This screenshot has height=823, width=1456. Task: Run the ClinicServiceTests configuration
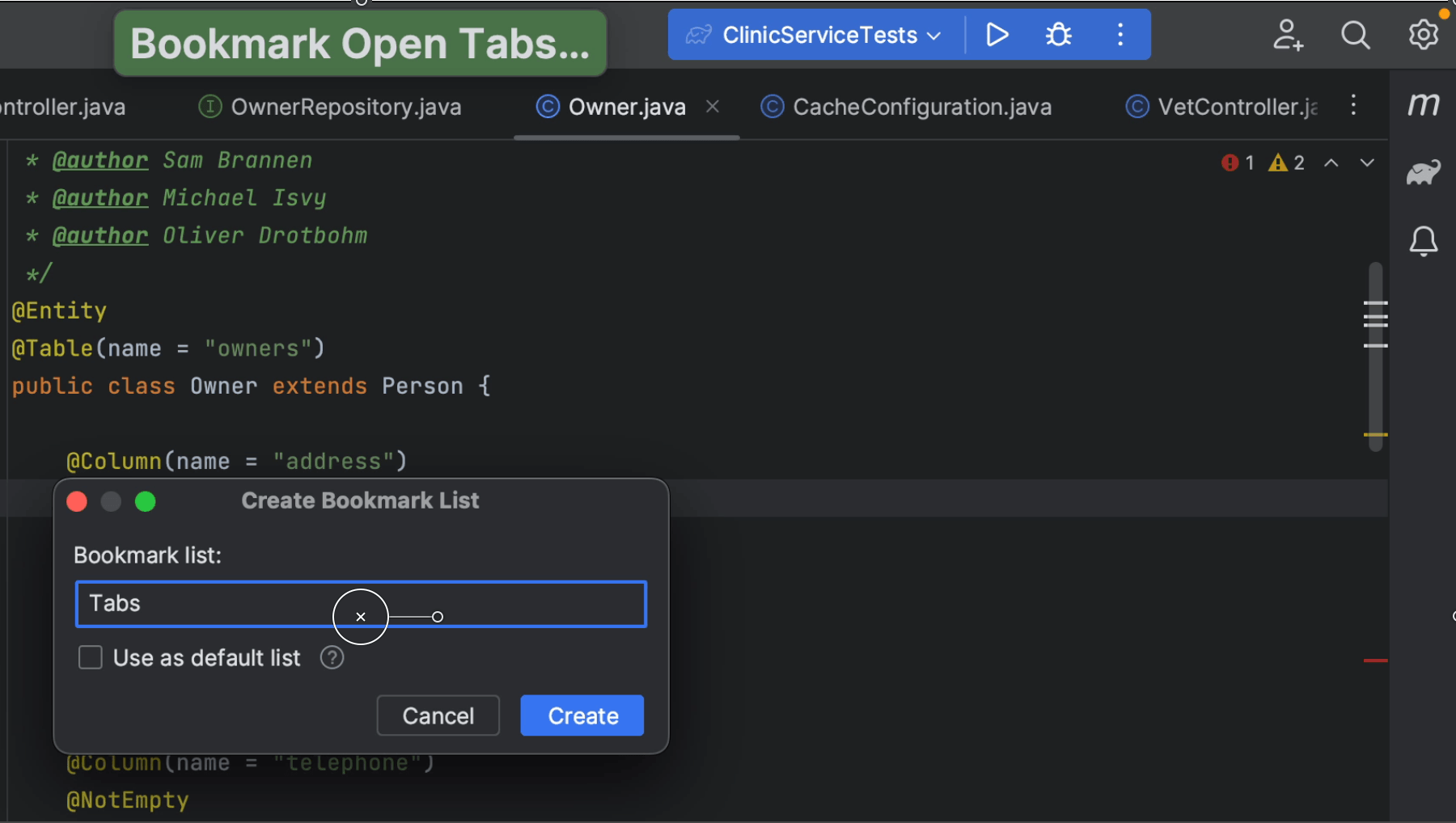(997, 35)
